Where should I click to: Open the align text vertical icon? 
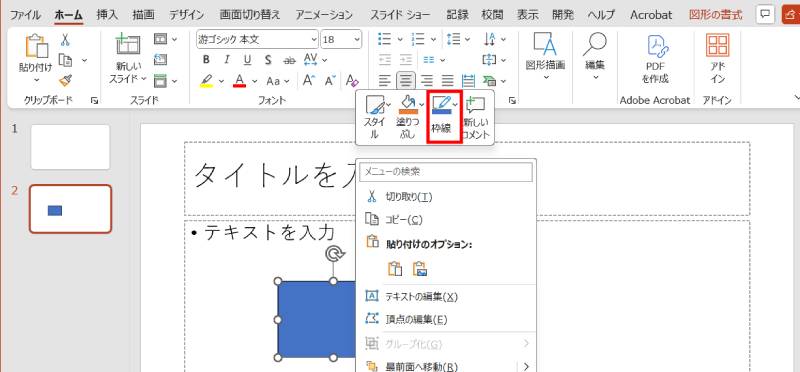(x=489, y=60)
